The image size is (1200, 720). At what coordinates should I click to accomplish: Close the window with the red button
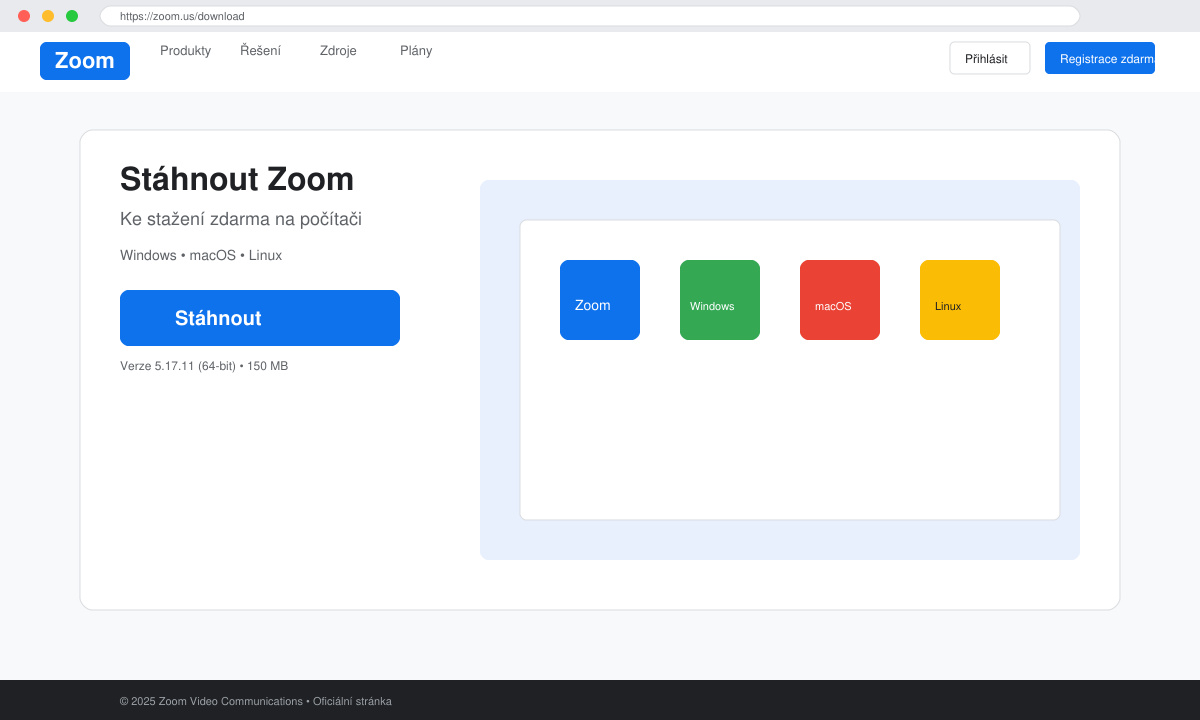point(24,16)
